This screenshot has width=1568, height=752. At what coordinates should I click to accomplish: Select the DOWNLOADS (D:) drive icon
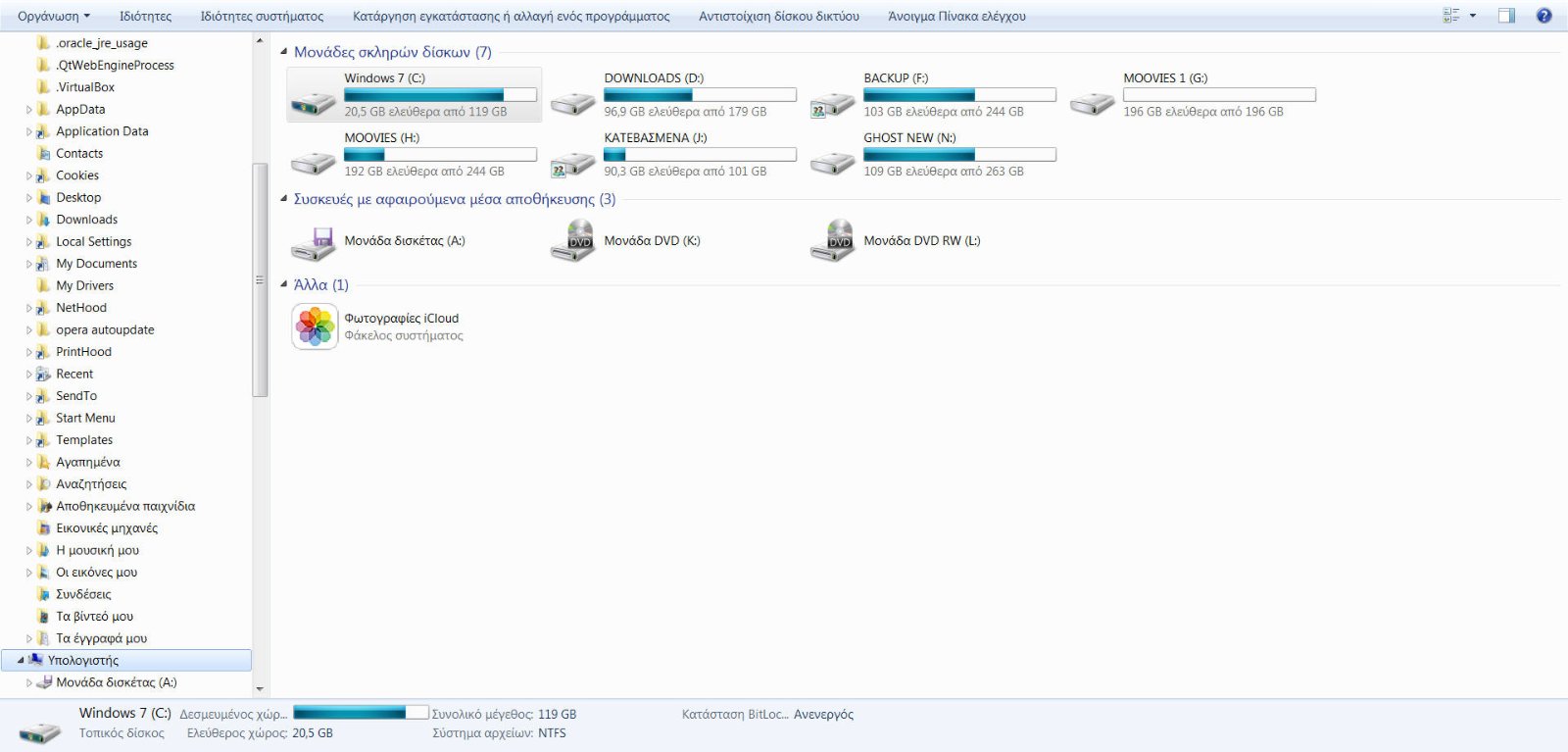pos(573,101)
